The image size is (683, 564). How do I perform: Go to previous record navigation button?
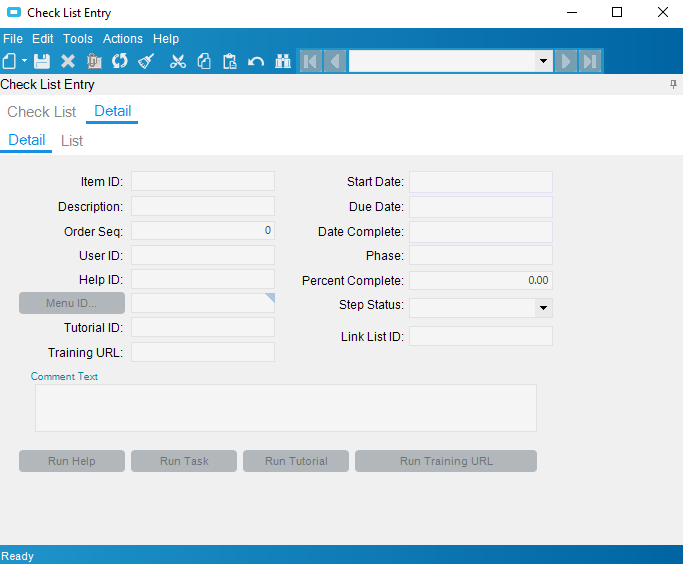335,61
